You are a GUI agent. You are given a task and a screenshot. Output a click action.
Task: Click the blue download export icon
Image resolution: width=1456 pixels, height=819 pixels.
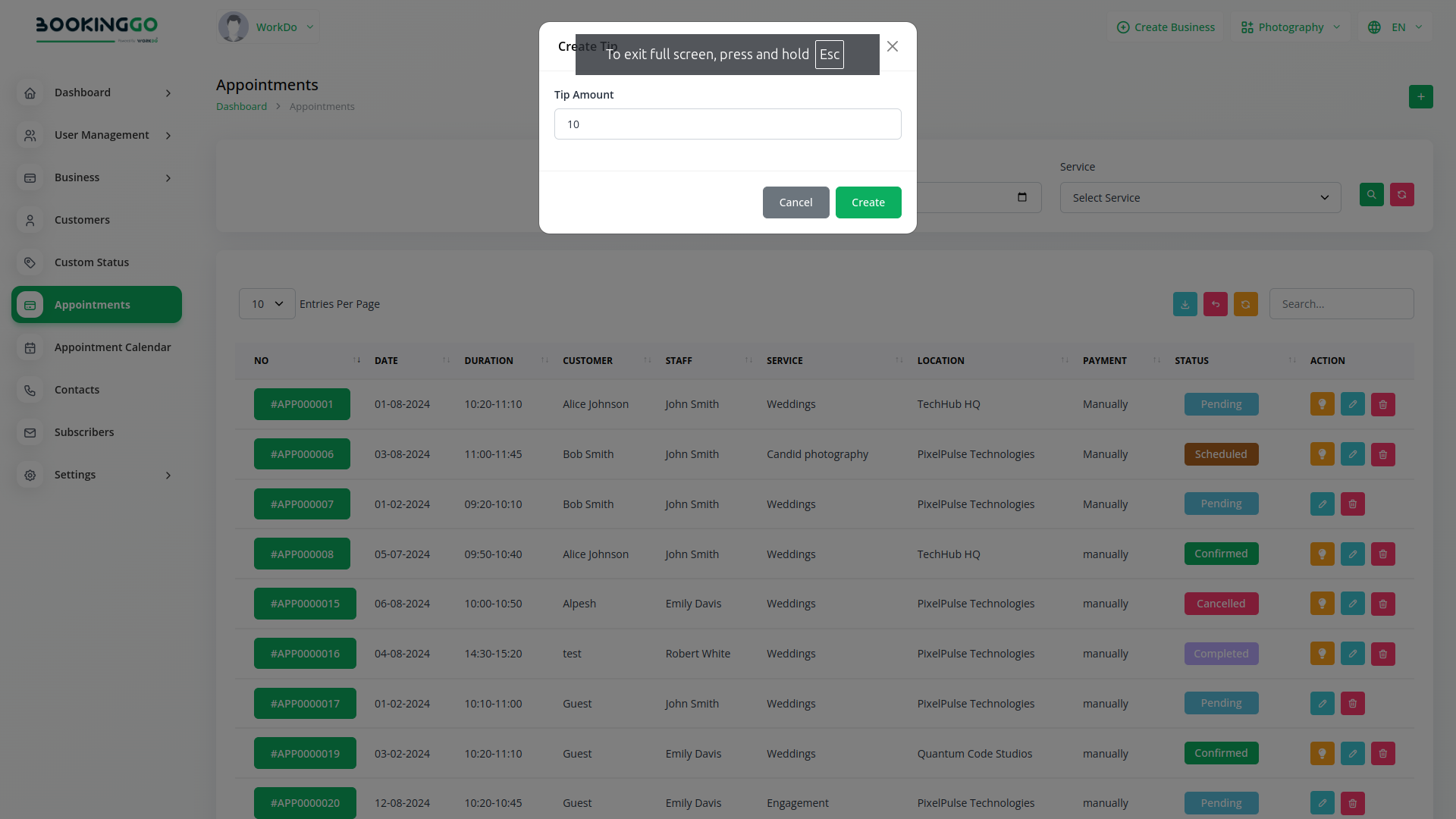1185,304
